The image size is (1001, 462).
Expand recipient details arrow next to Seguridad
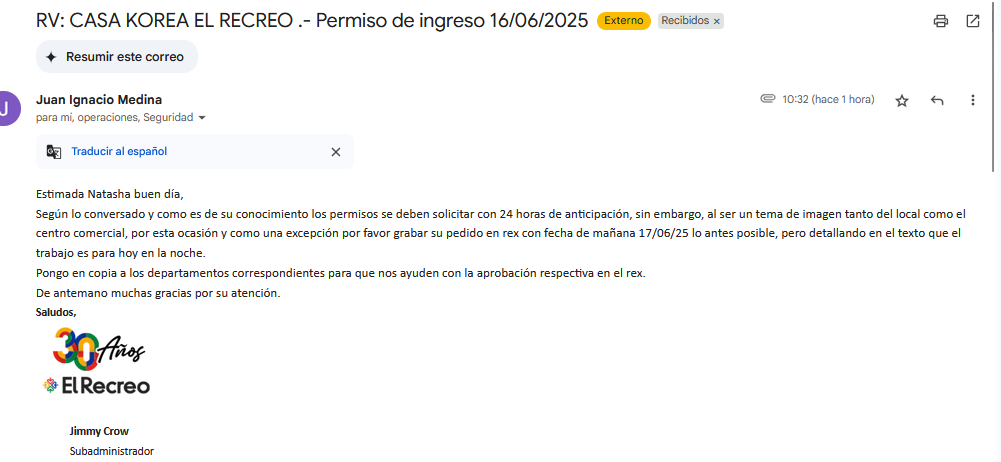point(202,118)
